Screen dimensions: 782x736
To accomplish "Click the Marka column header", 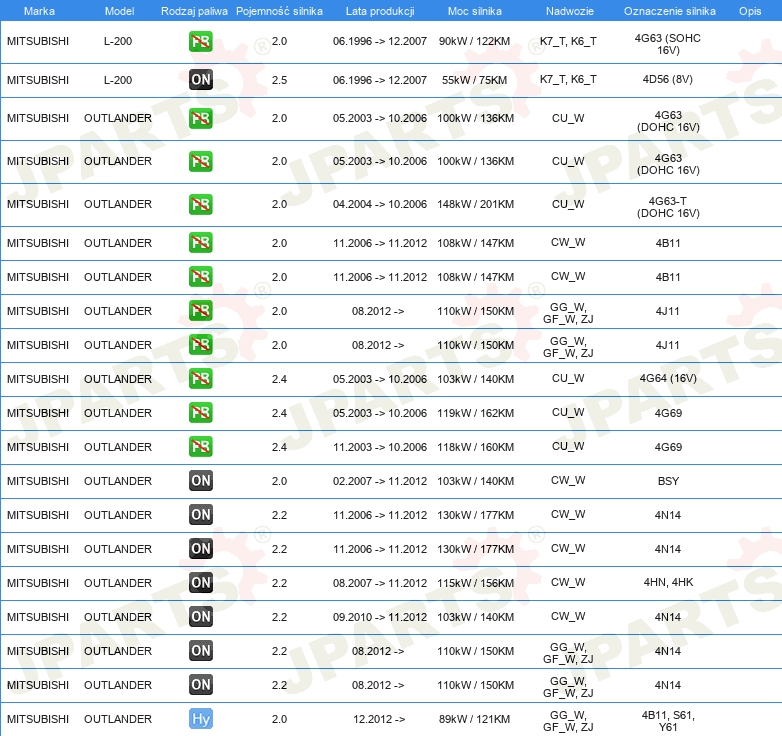I will pyautogui.click(x=38, y=10).
